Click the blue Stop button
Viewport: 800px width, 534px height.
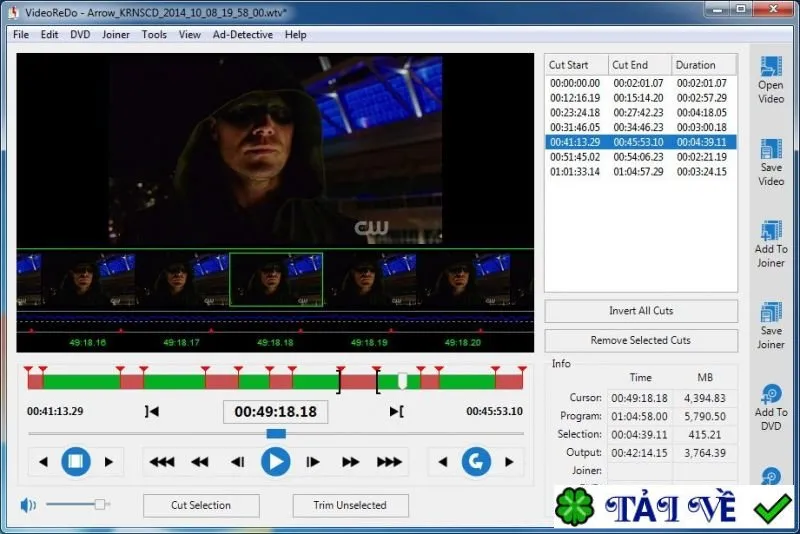pos(76,462)
